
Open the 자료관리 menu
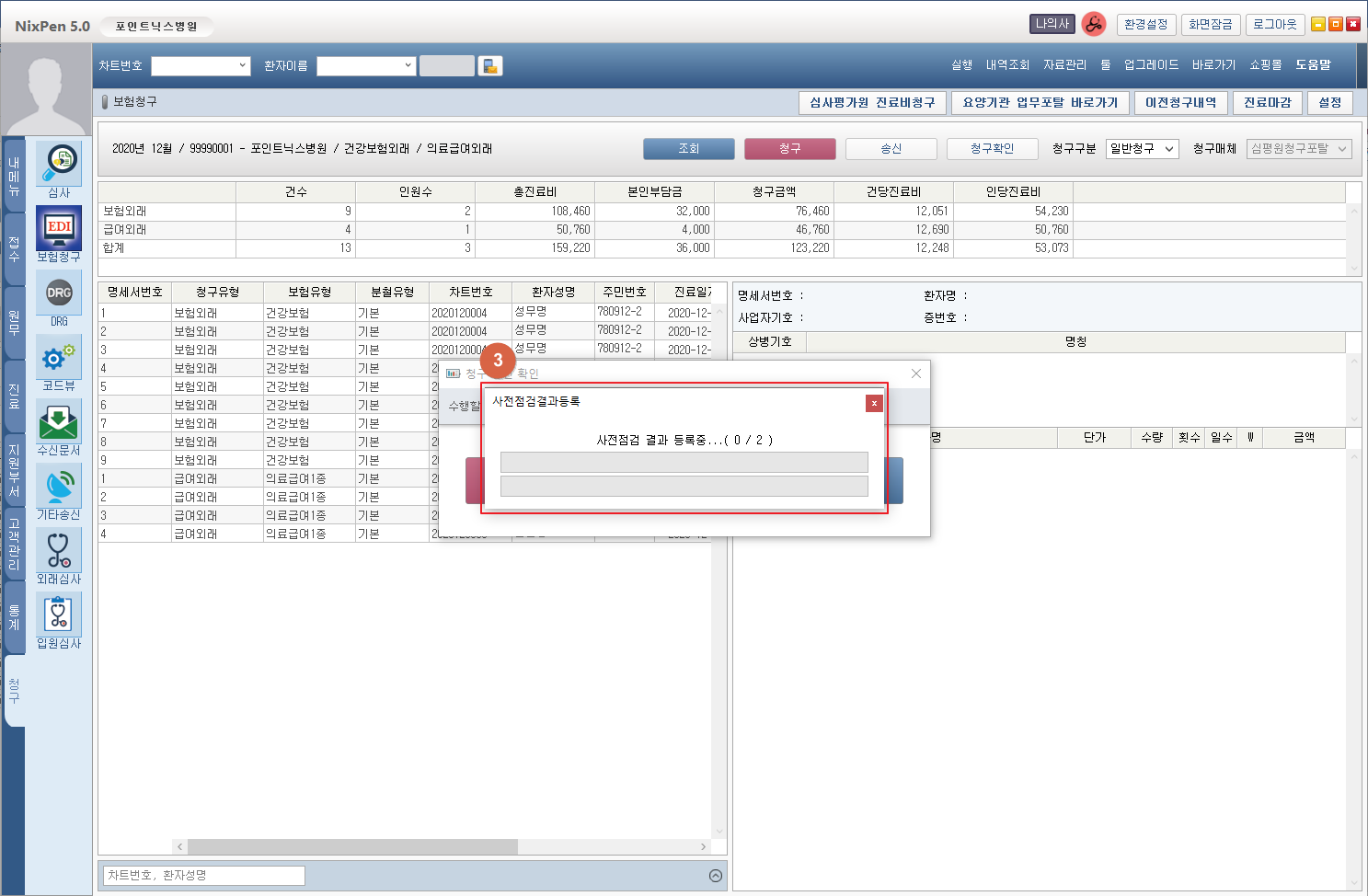coord(1064,65)
